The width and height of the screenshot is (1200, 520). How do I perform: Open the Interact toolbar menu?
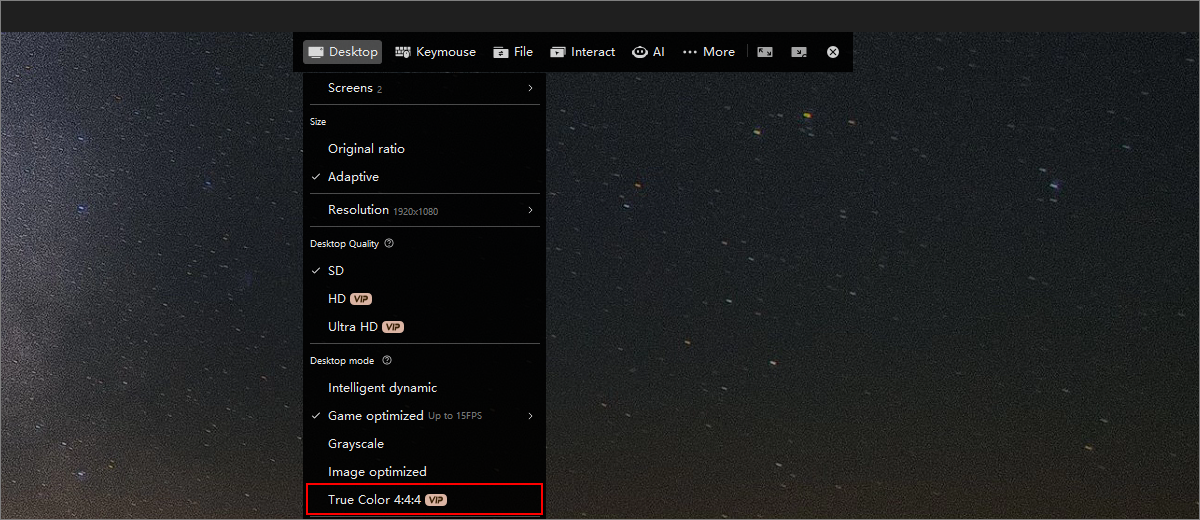pyautogui.click(x=582, y=52)
